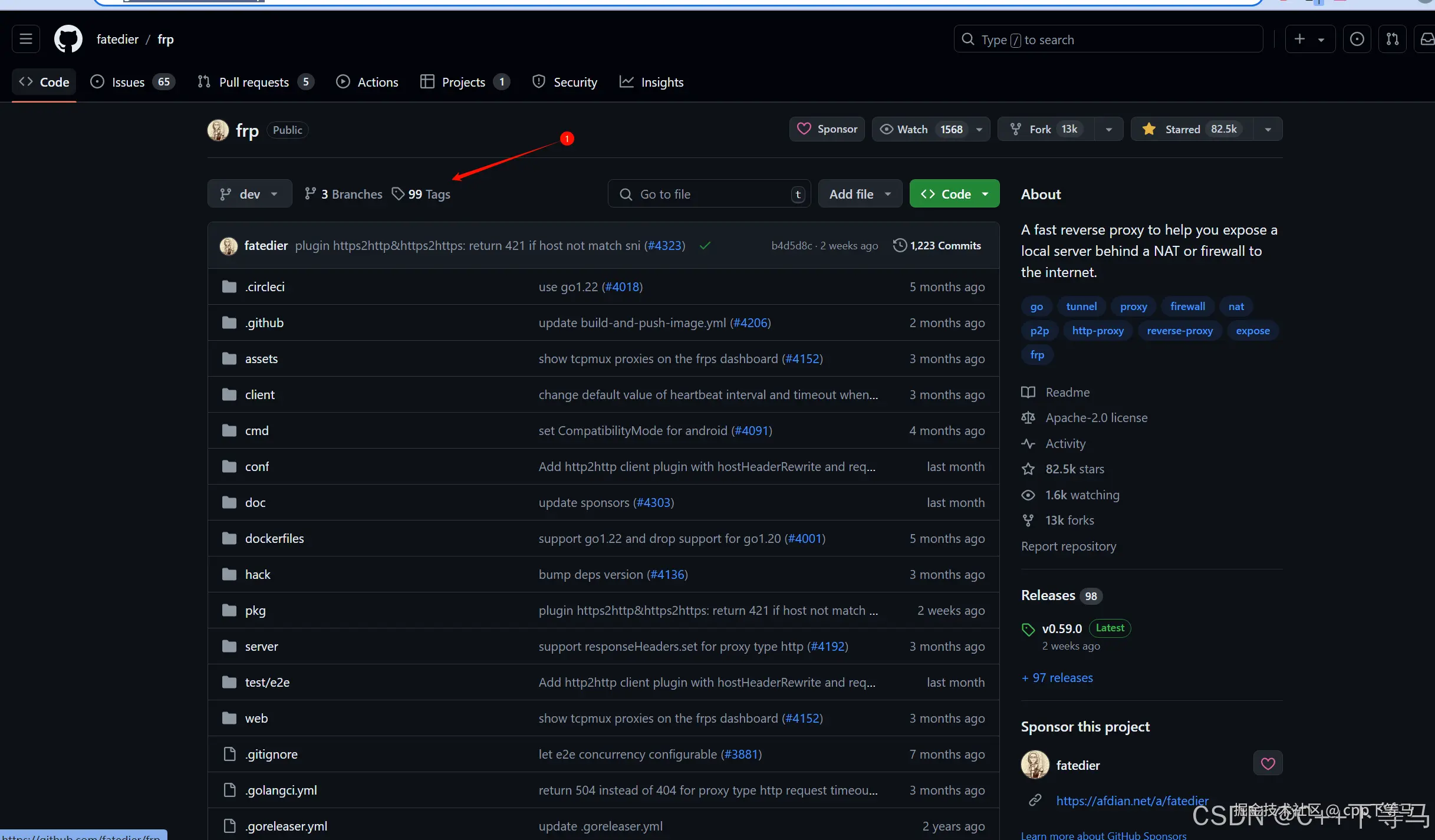This screenshot has height=840, width=1435.
Task: Open commit link #4323 in latest commit
Action: (664, 245)
